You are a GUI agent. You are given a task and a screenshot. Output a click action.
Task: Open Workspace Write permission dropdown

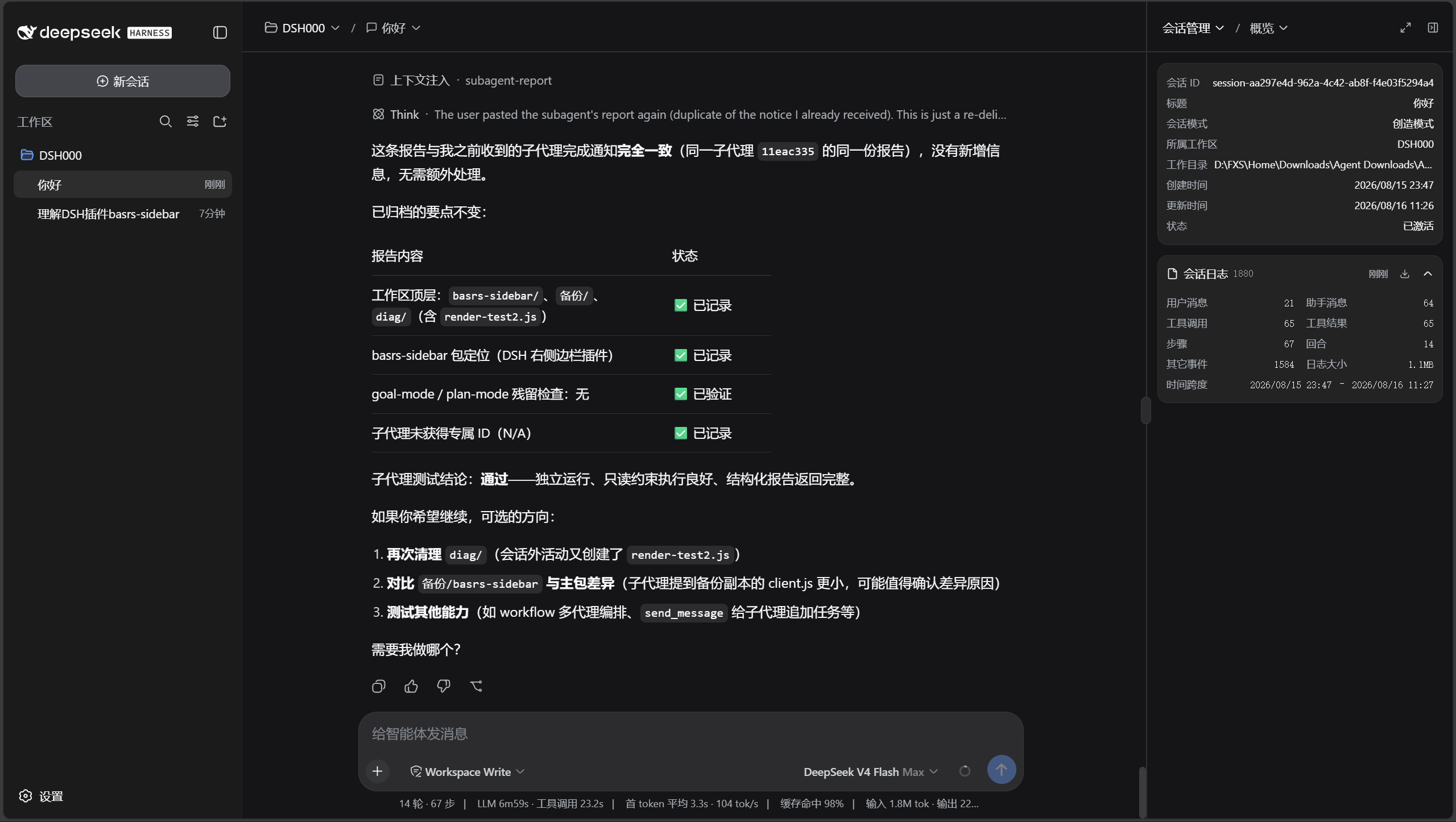(467, 771)
